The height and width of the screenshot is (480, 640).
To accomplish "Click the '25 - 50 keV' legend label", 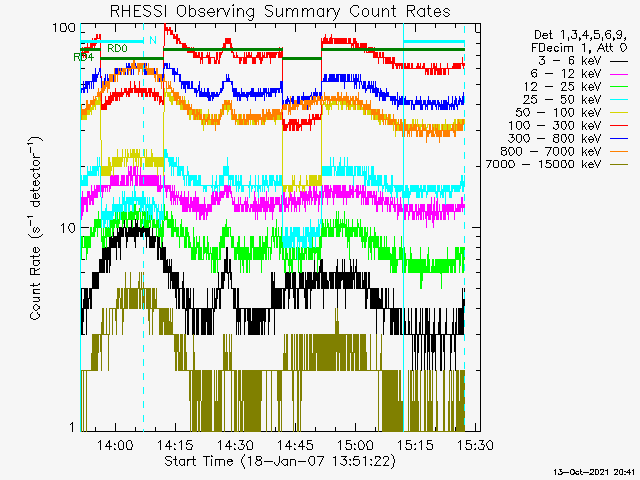I will coord(562,100).
